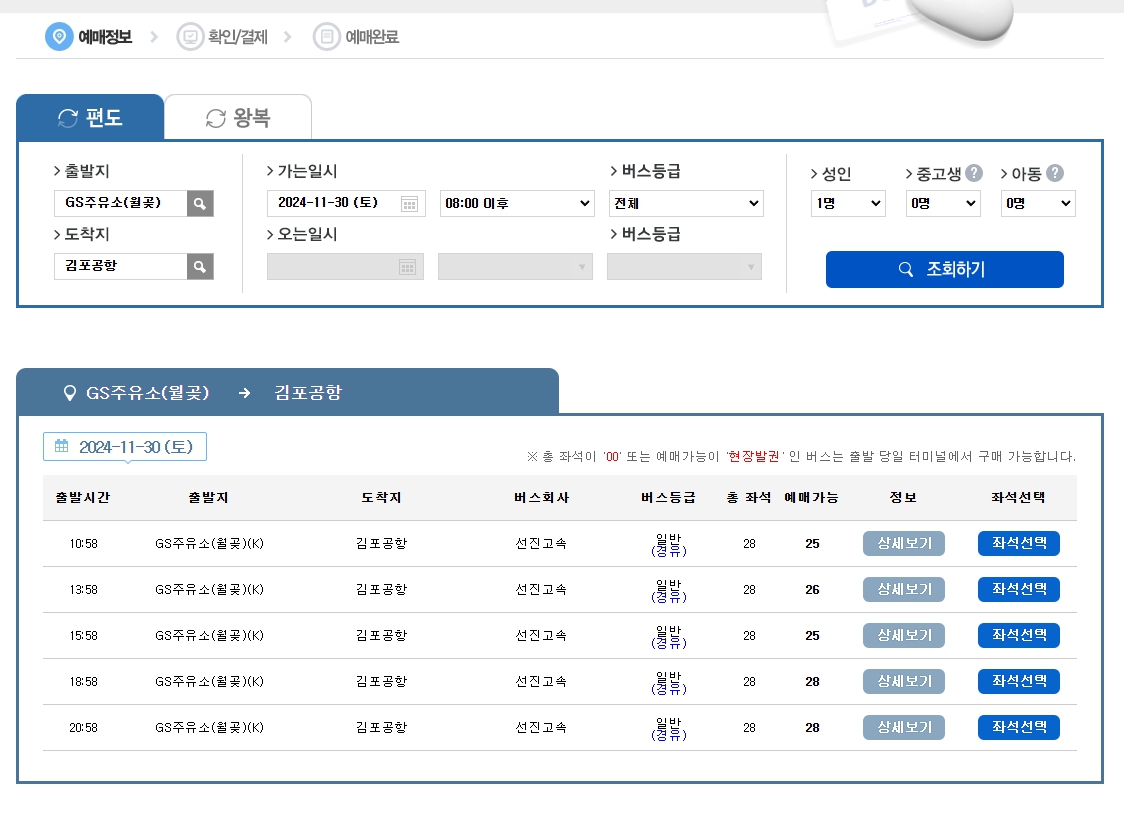1124x813 pixels.
Task: Open the 버스등급 전체 dropdown
Action: tap(686, 202)
